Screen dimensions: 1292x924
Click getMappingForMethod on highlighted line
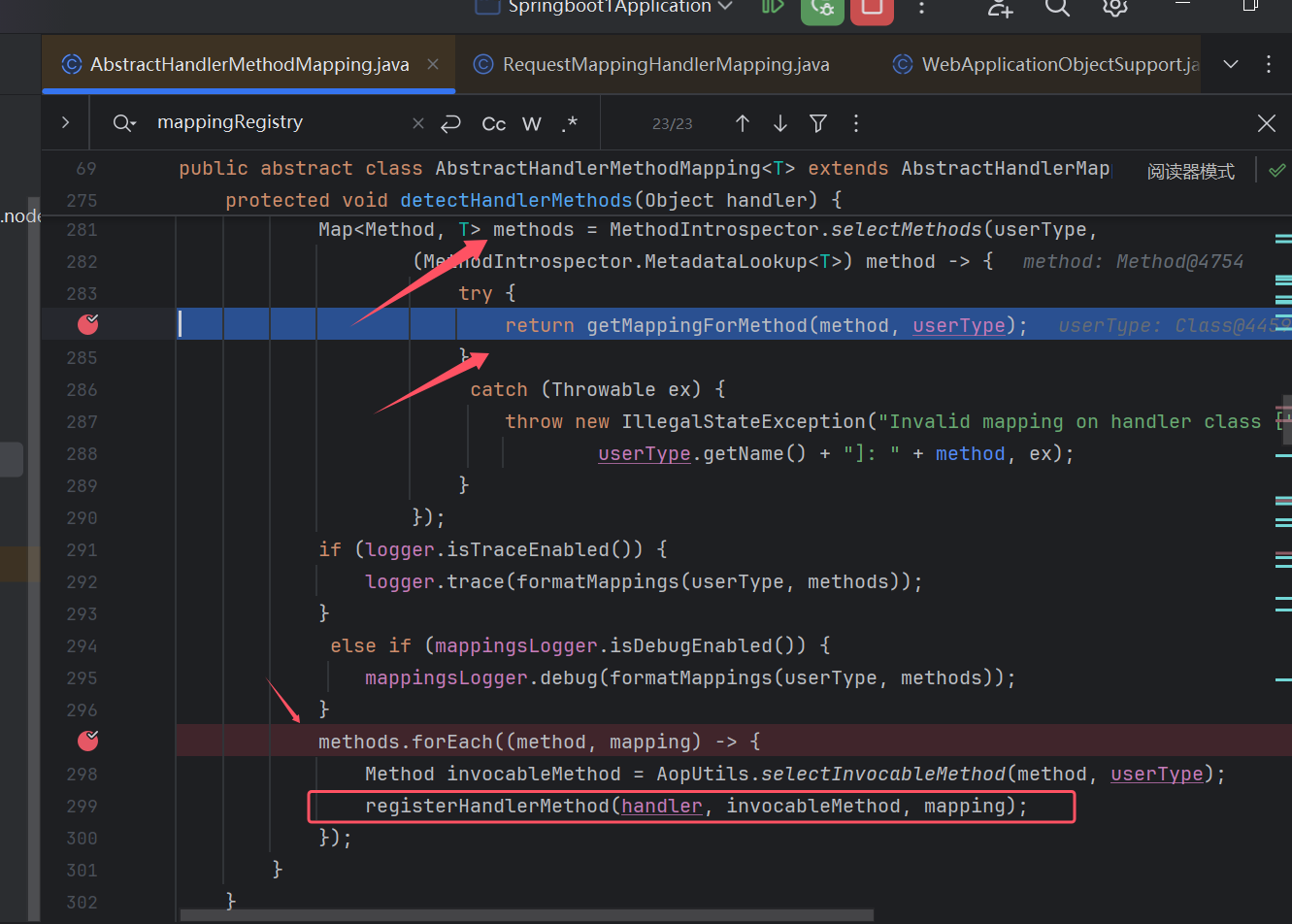(x=697, y=325)
